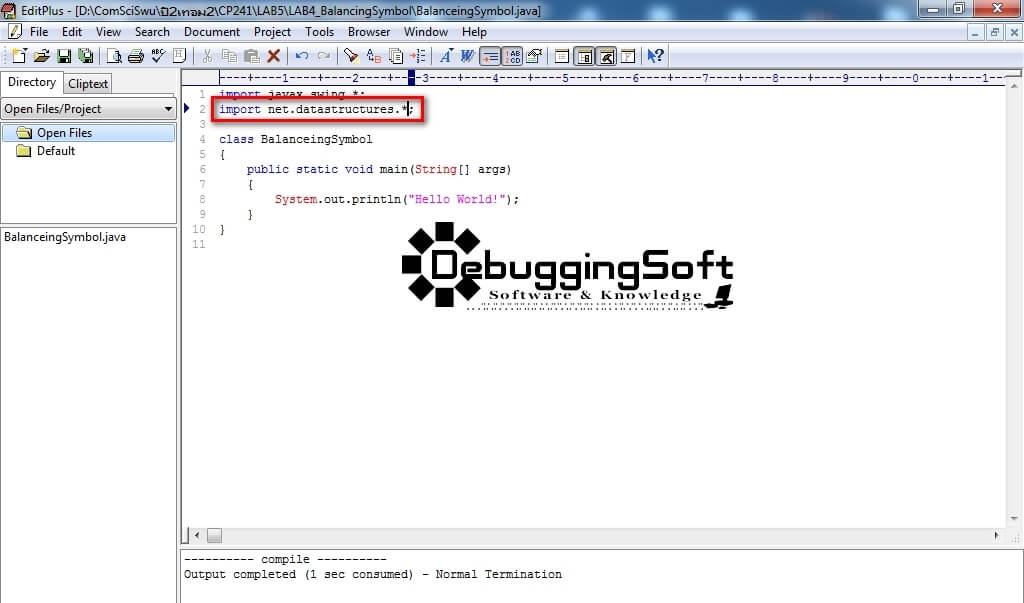Print the document using printer icon

(x=136, y=56)
